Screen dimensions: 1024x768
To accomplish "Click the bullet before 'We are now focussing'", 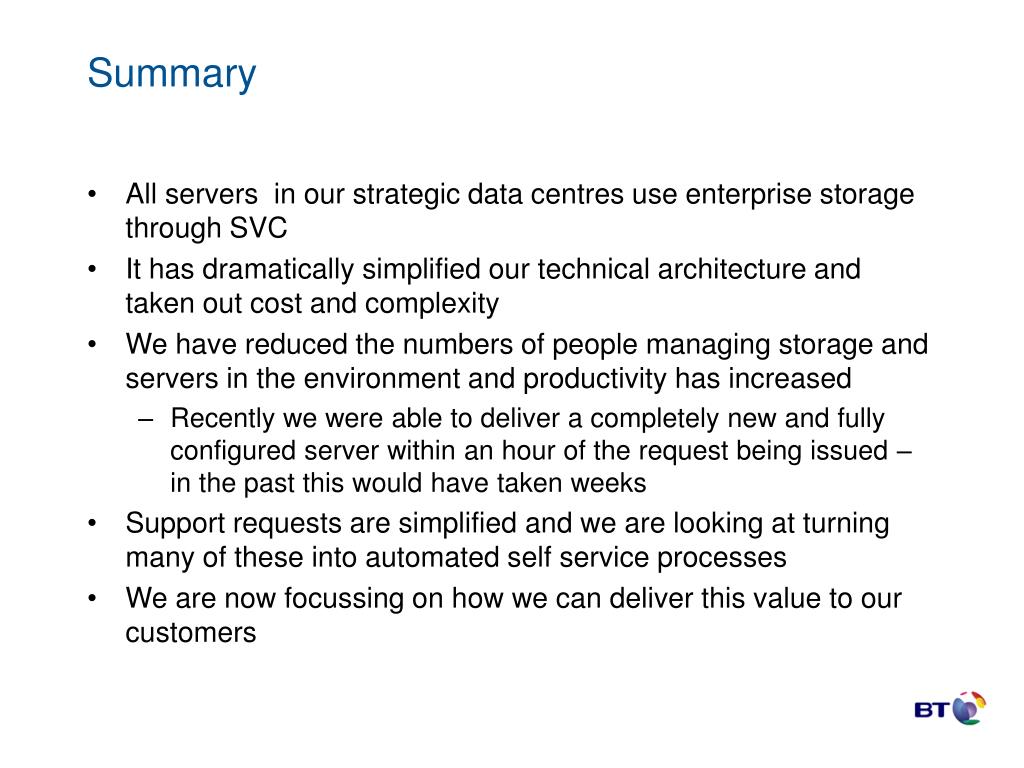I will (x=92, y=598).
